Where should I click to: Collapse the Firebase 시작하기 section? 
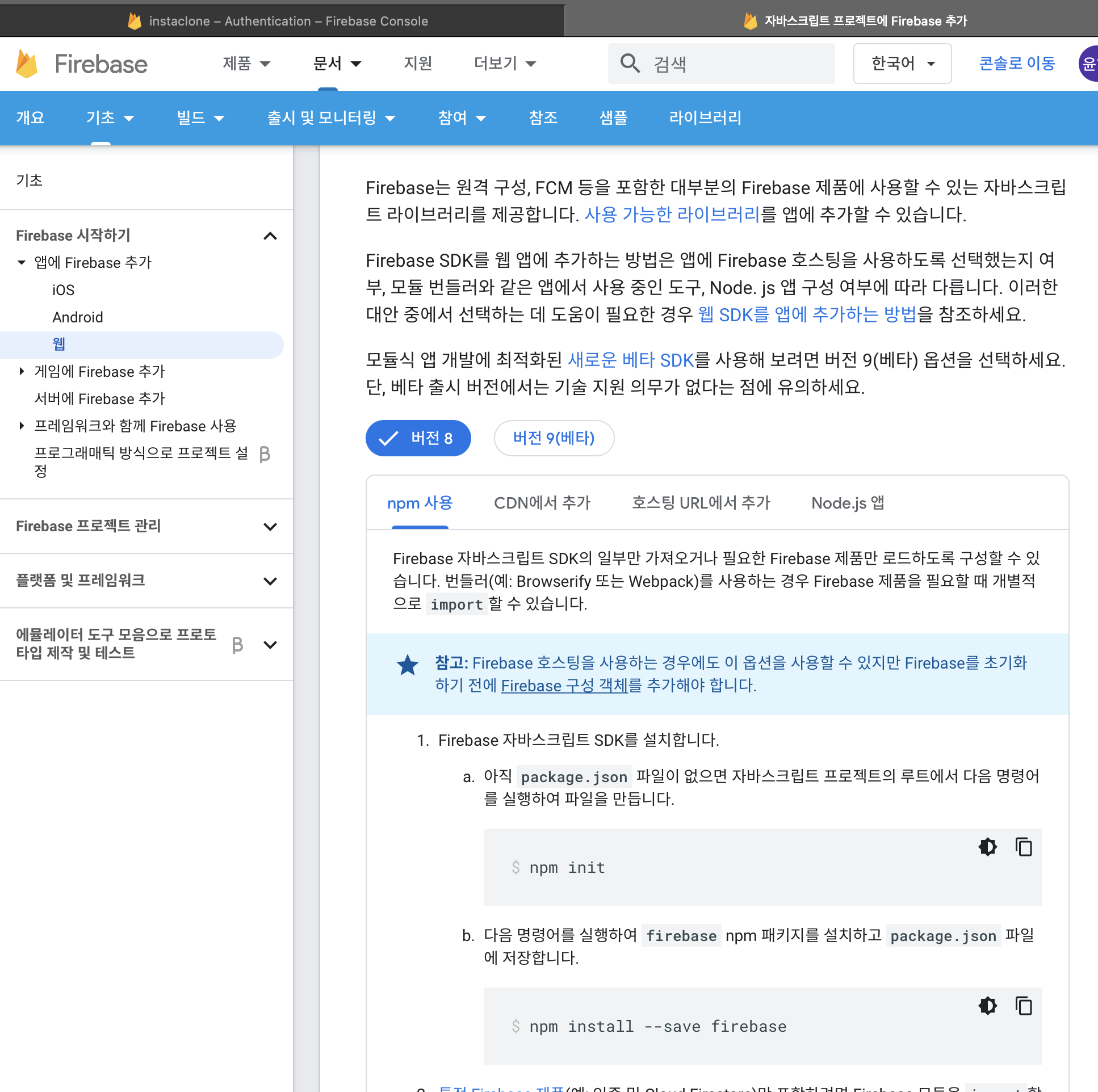(x=270, y=236)
